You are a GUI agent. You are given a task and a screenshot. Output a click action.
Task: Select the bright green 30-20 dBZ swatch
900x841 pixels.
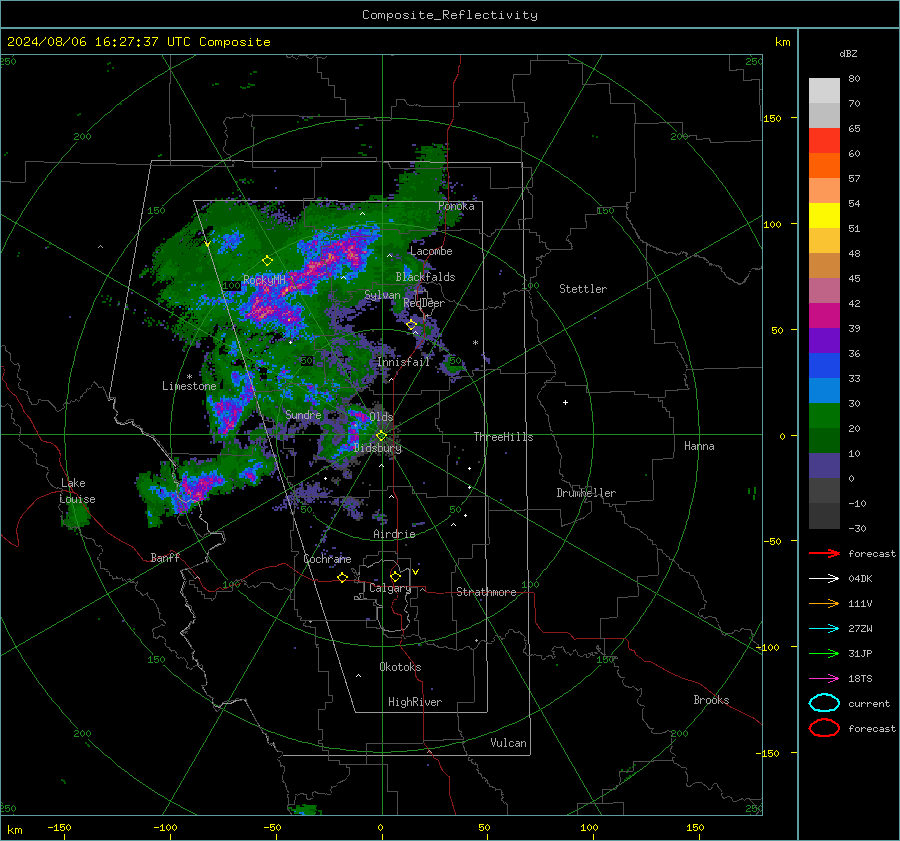[x=824, y=416]
